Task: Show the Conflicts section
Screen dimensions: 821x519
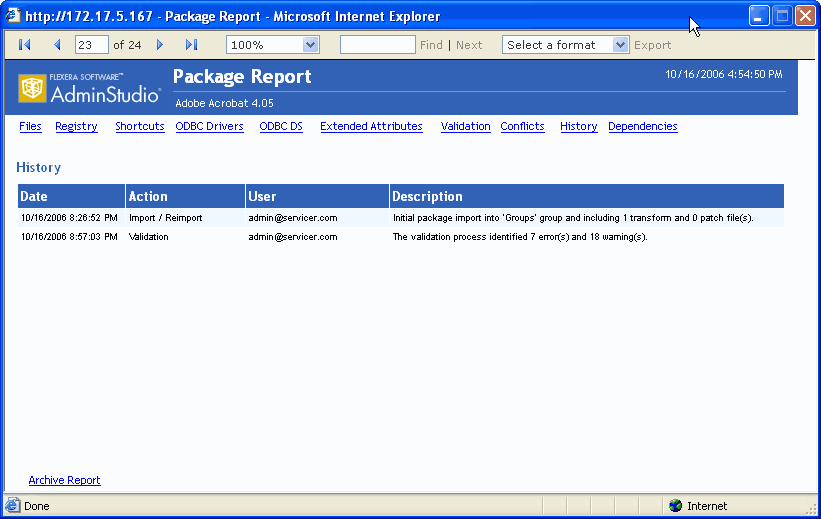Action: [x=522, y=127]
